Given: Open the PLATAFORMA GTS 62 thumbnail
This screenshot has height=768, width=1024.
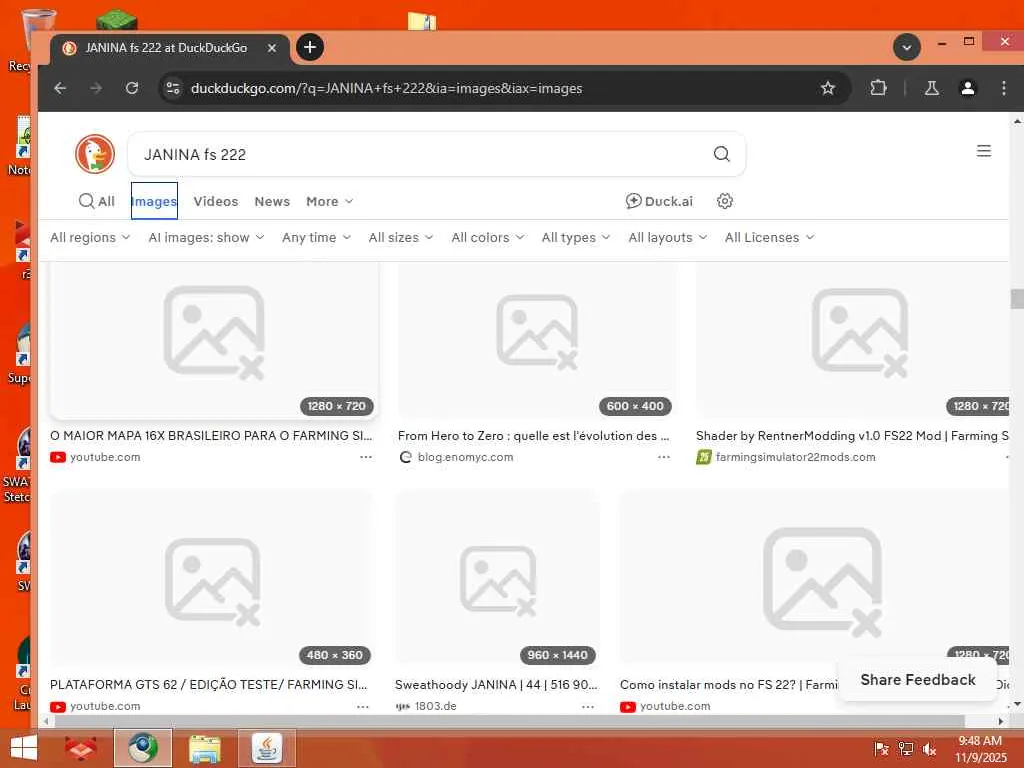Looking at the screenshot, I should pos(212,579).
